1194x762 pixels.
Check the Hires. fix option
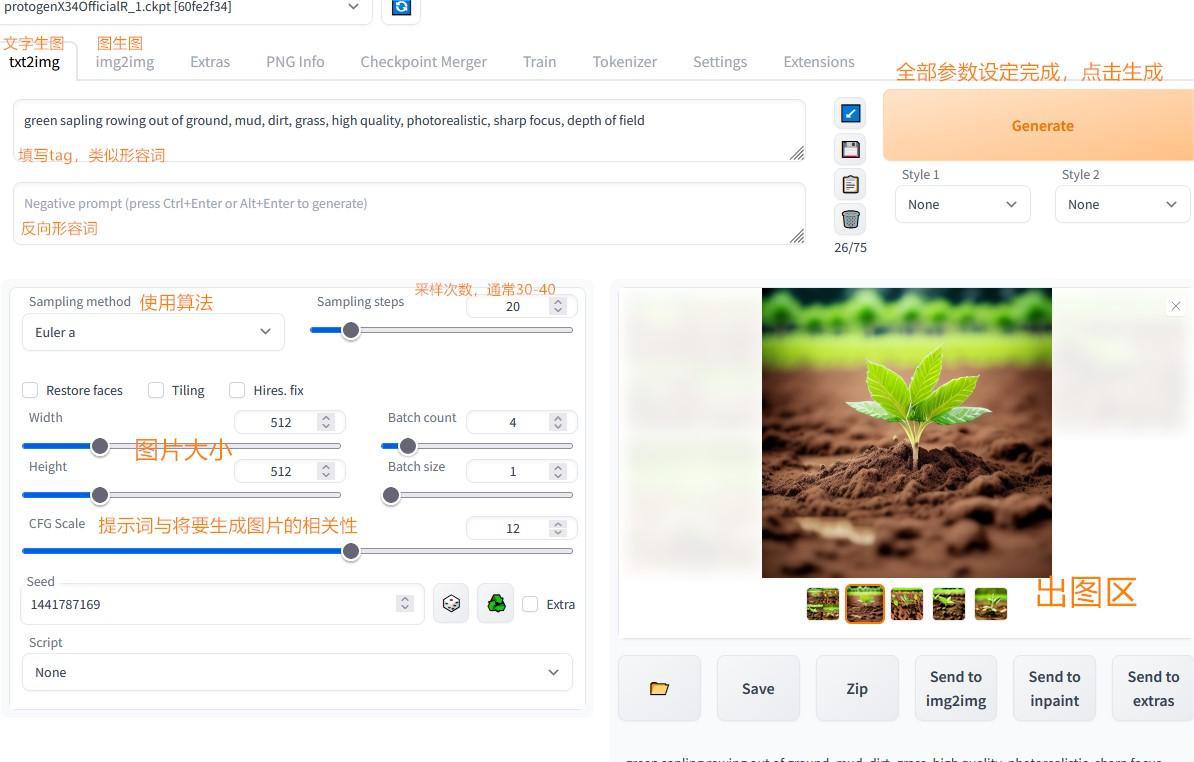[x=237, y=390]
